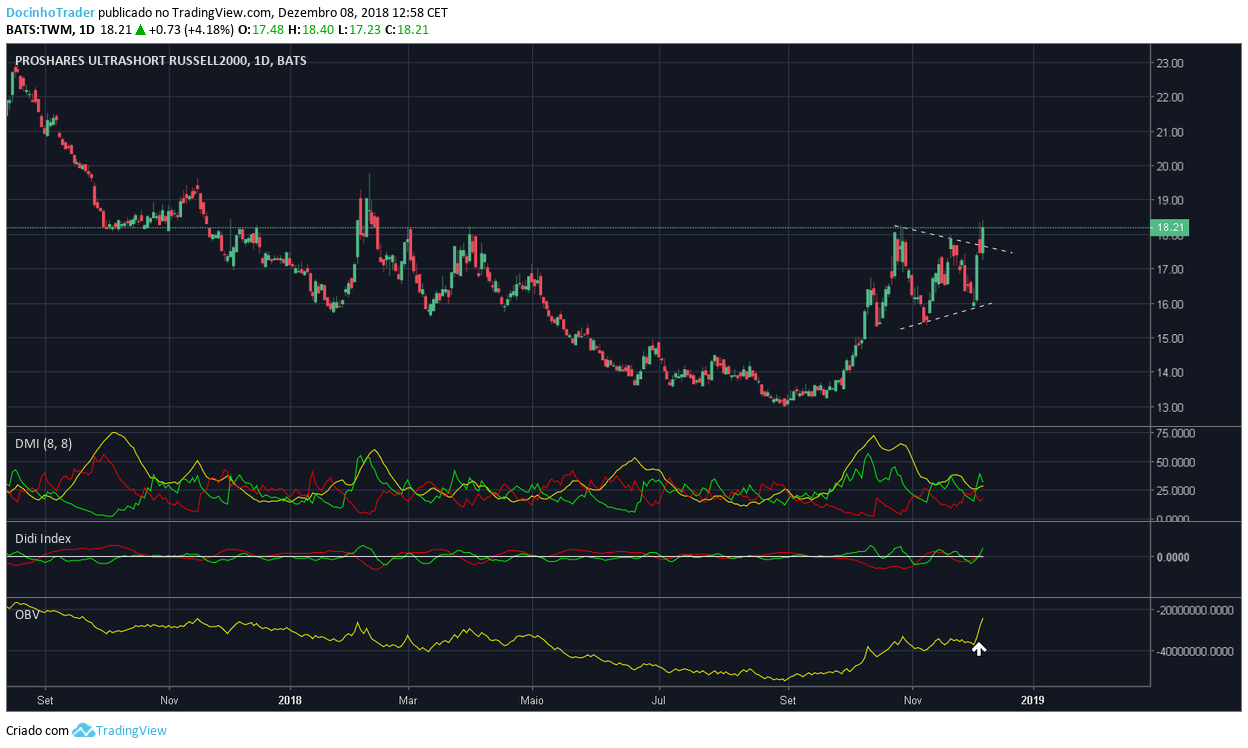Click the 21.00 price axis label
The image size is (1248, 748).
[1170, 132]
